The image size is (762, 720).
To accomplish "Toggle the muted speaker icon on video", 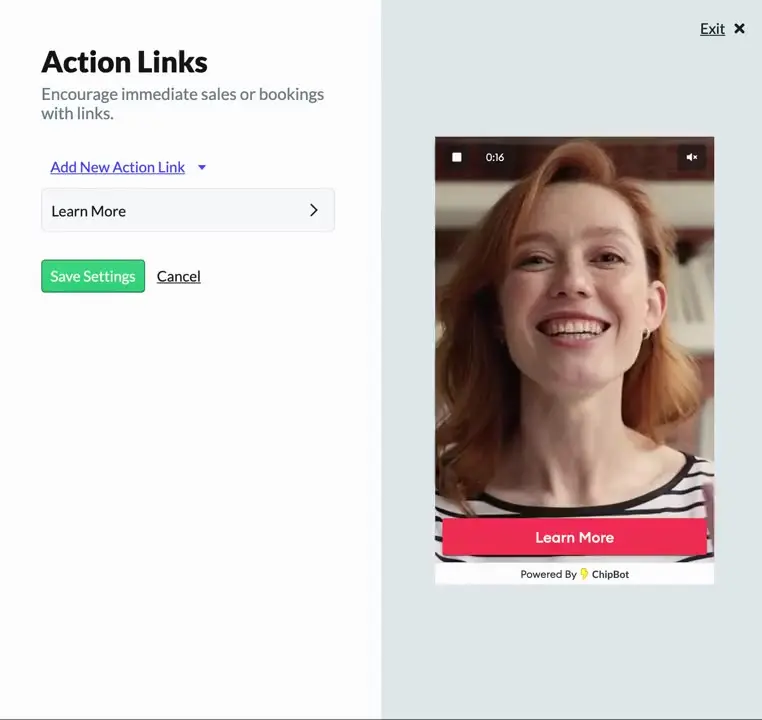I will pyautogui.click(x=691, y=157).
